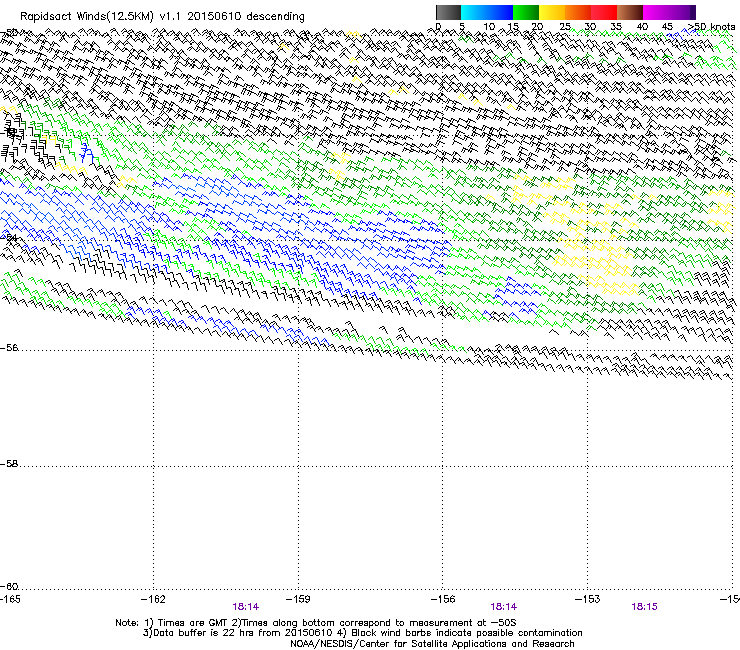Click the latitude label -58
The height and width of the screenshot is (650, 740).
coord(9,464)
